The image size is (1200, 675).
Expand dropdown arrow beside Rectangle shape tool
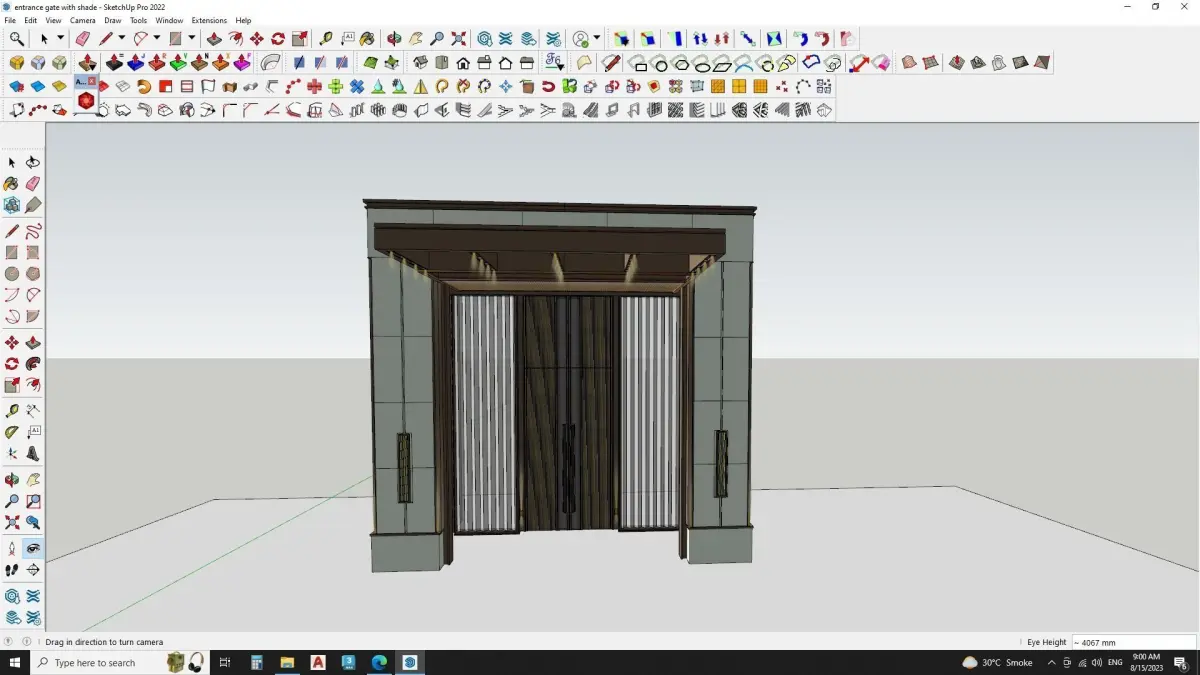[x=191, y=39]
